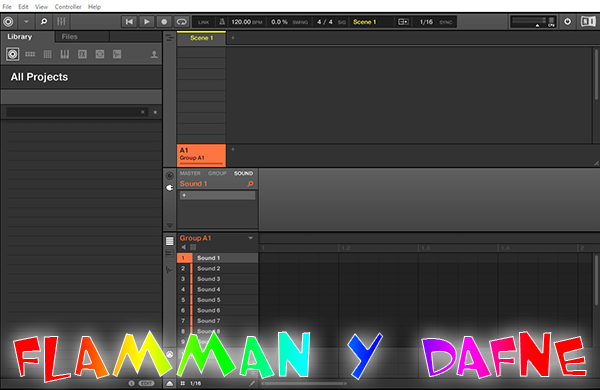Add a plug-in via the plus slot

tap(217, 196)
